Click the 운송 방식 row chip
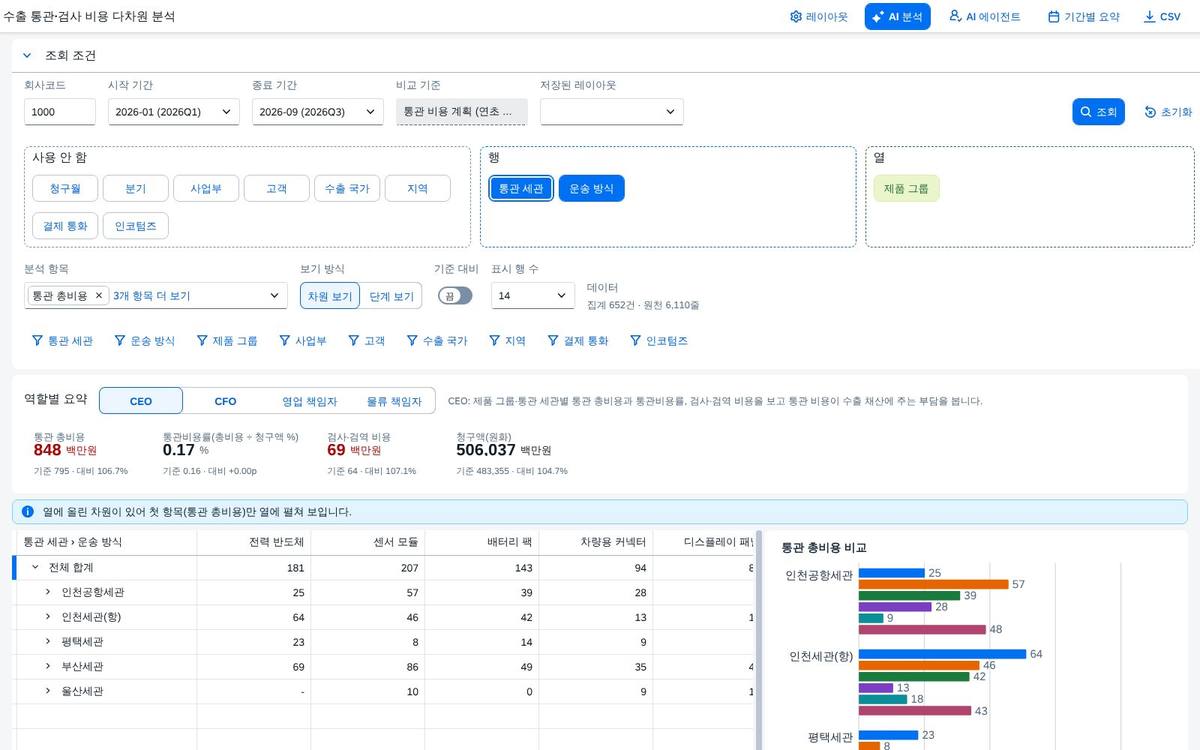This screenshot has height=750, width=1200. tap(591, 188)
